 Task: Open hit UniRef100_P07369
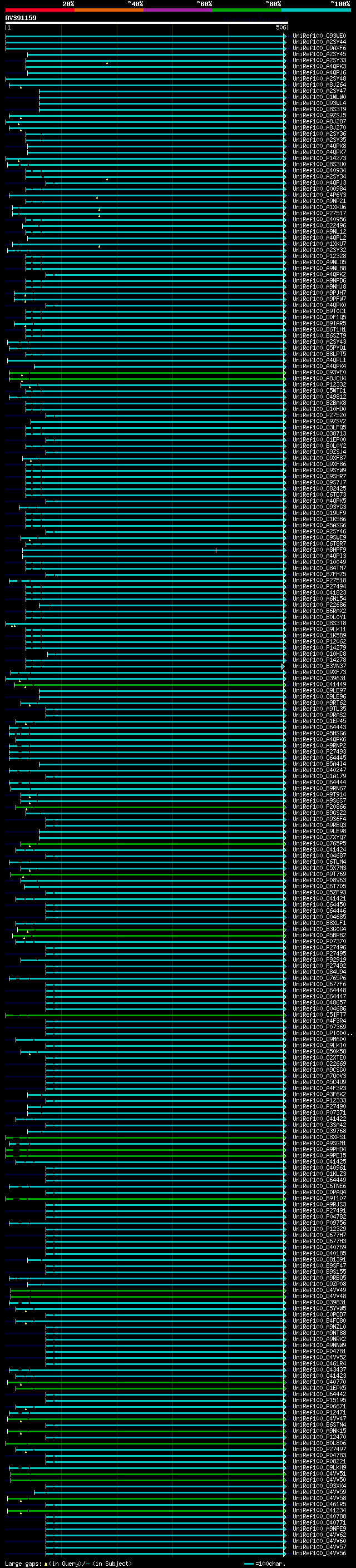point(319,1027)
